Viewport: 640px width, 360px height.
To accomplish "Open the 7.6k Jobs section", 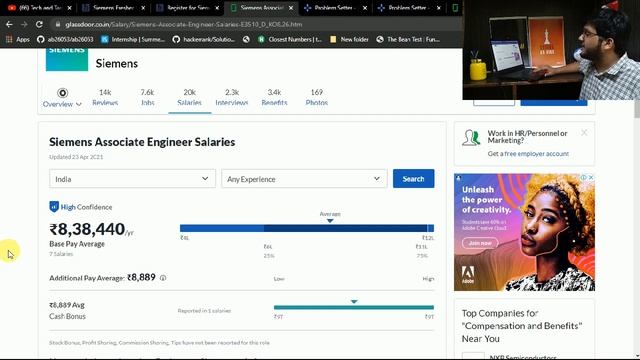I will tap(147, 97).
